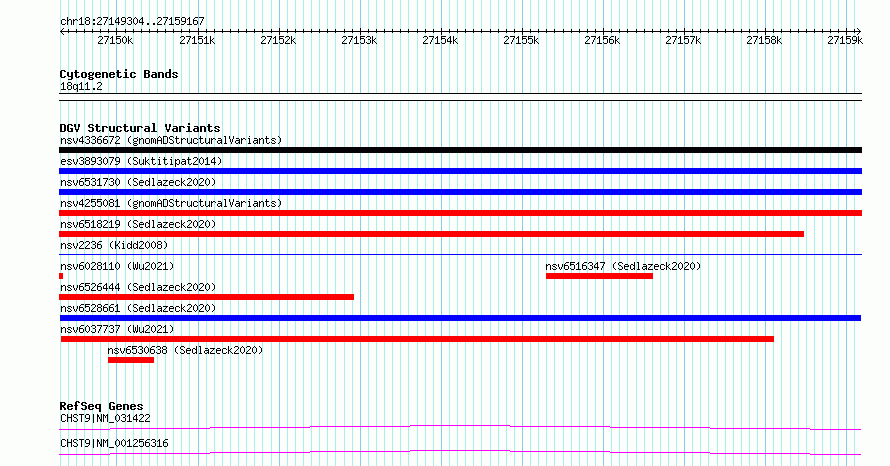Screen dimensions: 890x466
Task: Open nsv6518219 (Sedlazeck2020) label
Action: 138,224
